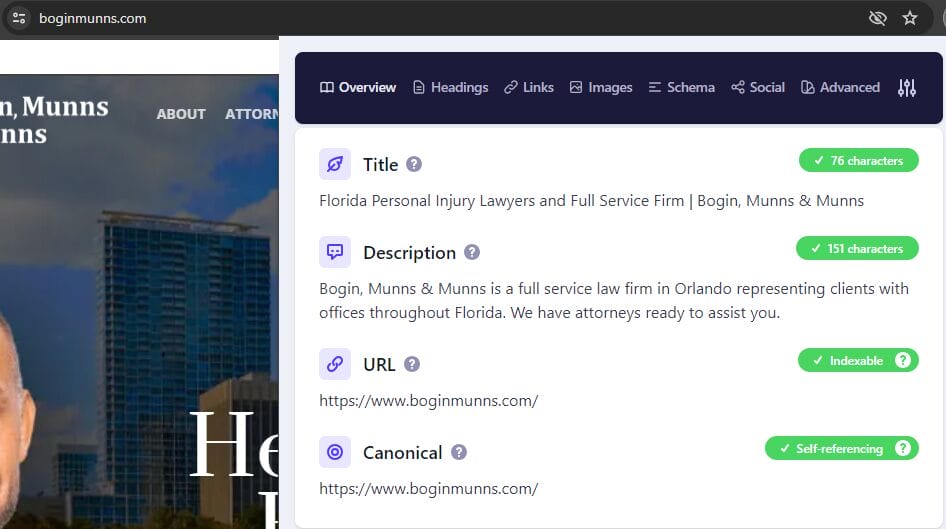Click the Canonical heading label

pyautogui.click(x=402, y=452)
